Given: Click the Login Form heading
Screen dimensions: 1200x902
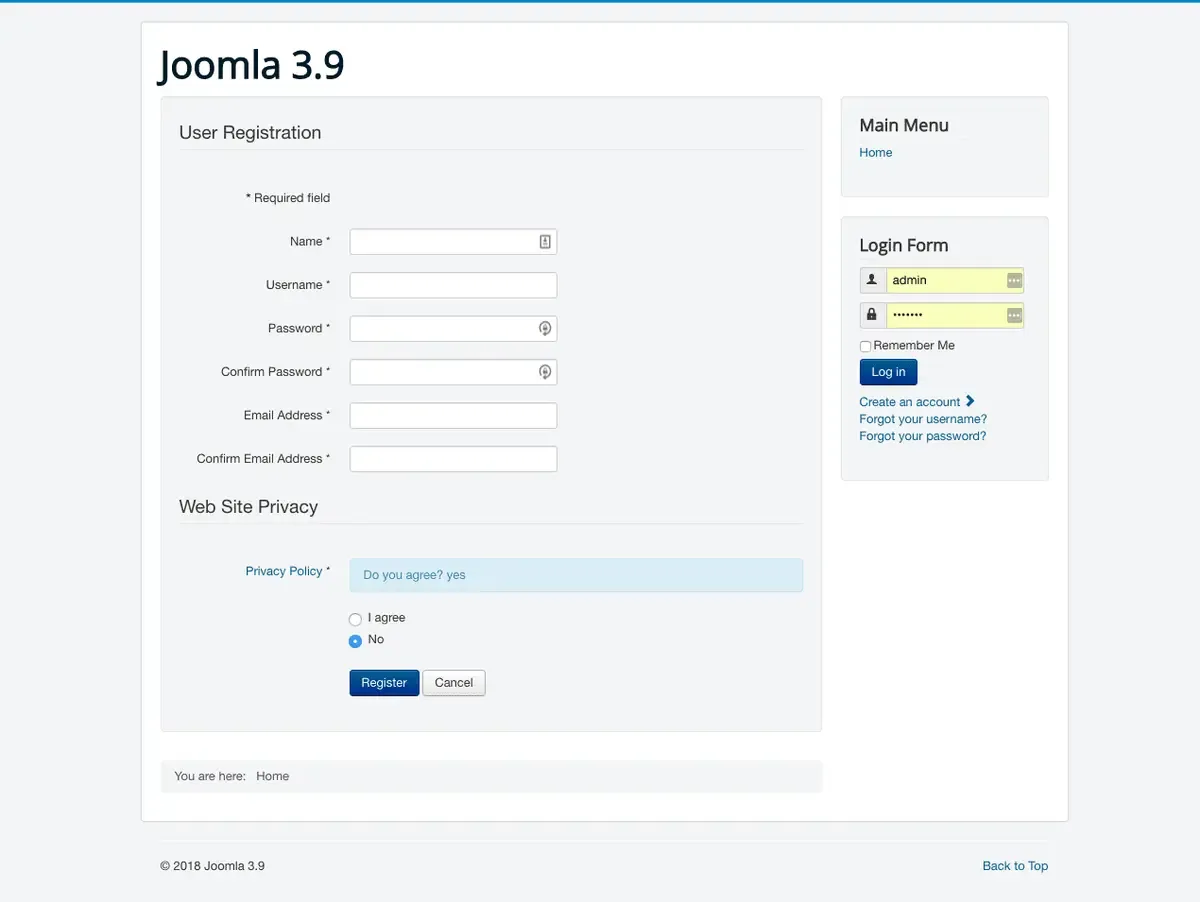Looking at the screenshot, I should point(904,245).
